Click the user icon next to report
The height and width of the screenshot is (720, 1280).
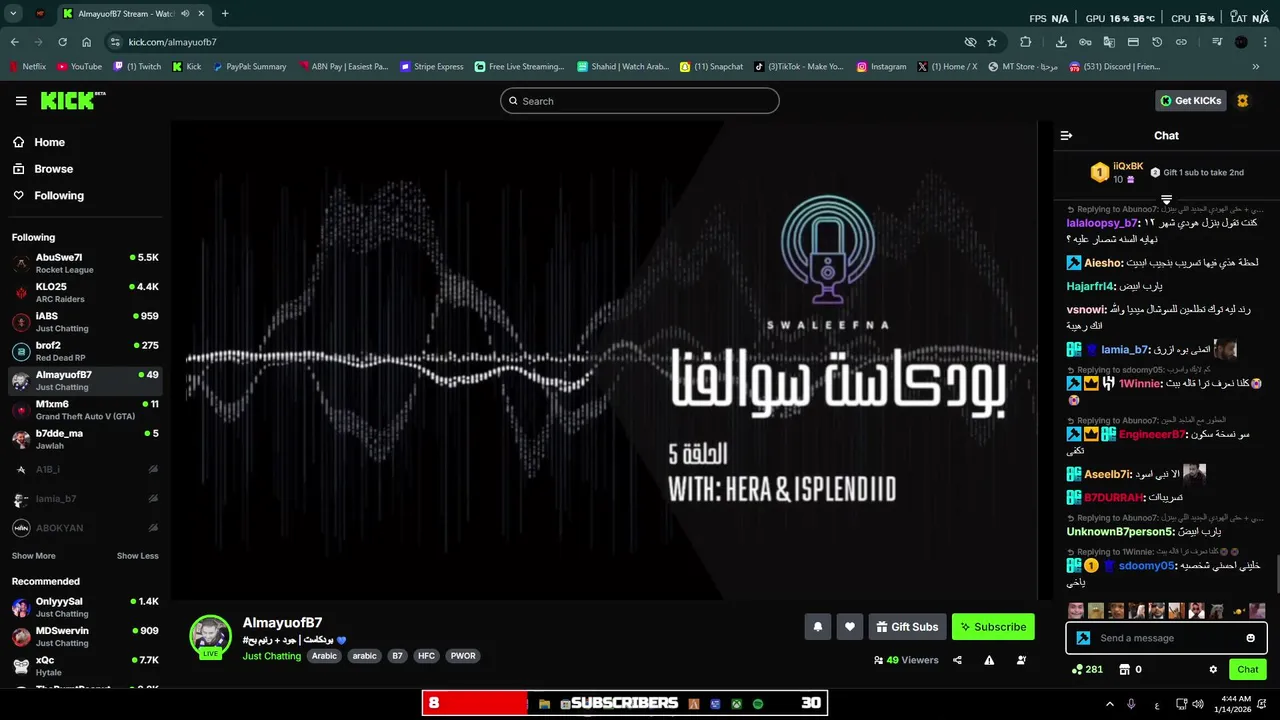(x=1021, y=660)
